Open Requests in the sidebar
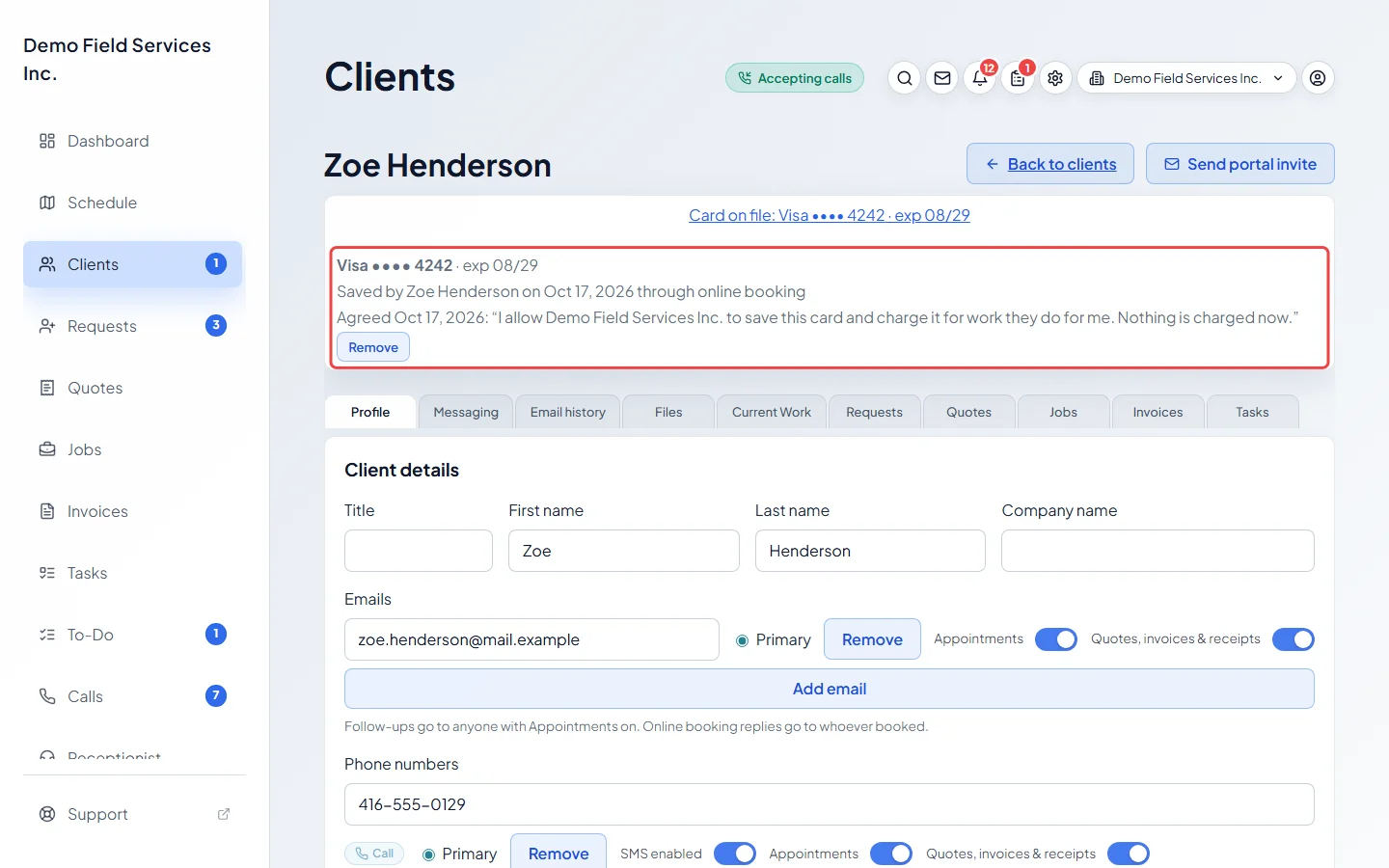Viewport: 1389px width, 868px height. pos(133,326)
